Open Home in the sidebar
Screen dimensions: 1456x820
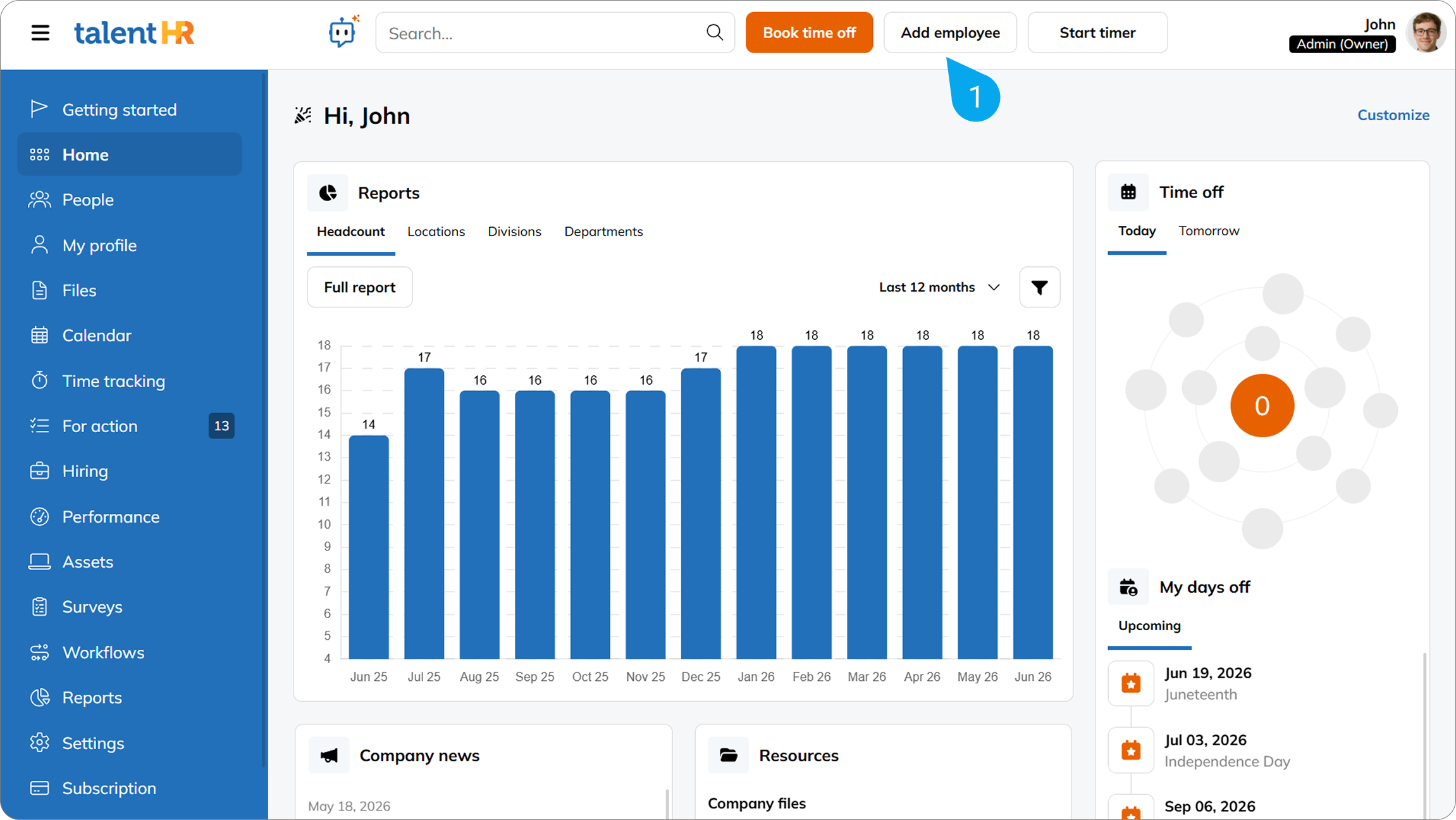(x=130, y=154)
